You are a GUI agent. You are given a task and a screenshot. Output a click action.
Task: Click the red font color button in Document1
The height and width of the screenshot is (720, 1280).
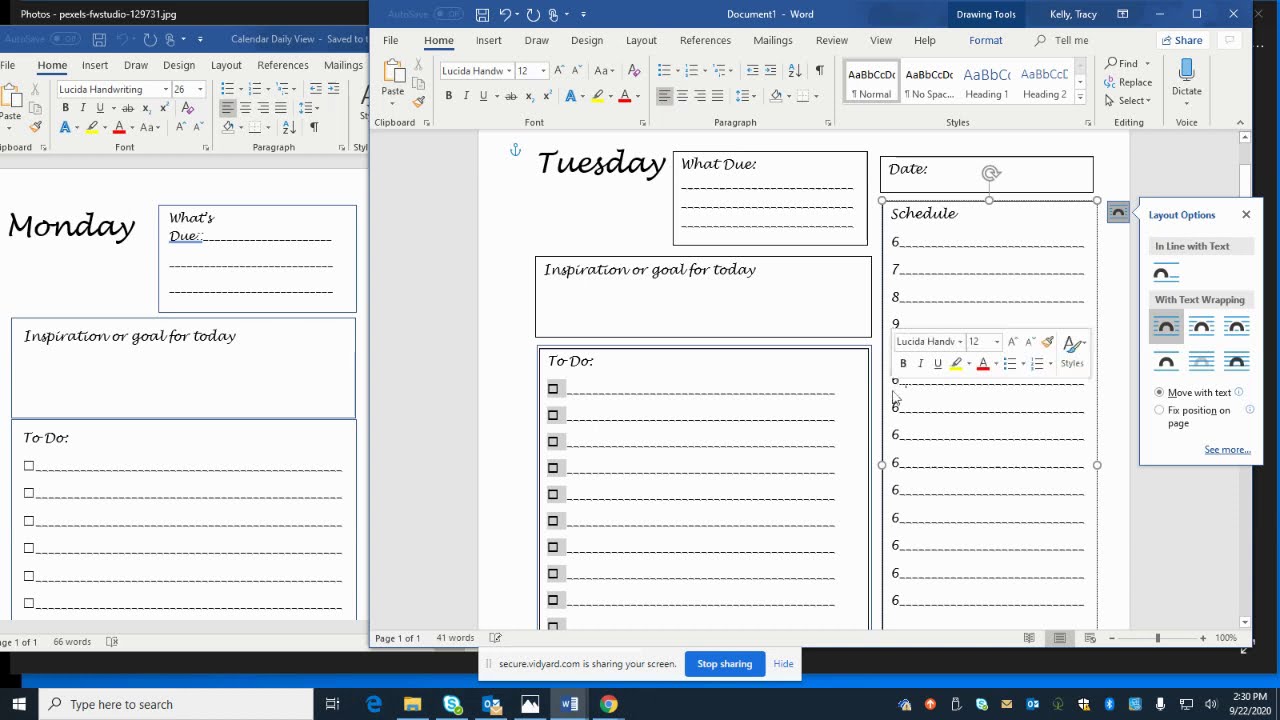(x=625, y=96)
